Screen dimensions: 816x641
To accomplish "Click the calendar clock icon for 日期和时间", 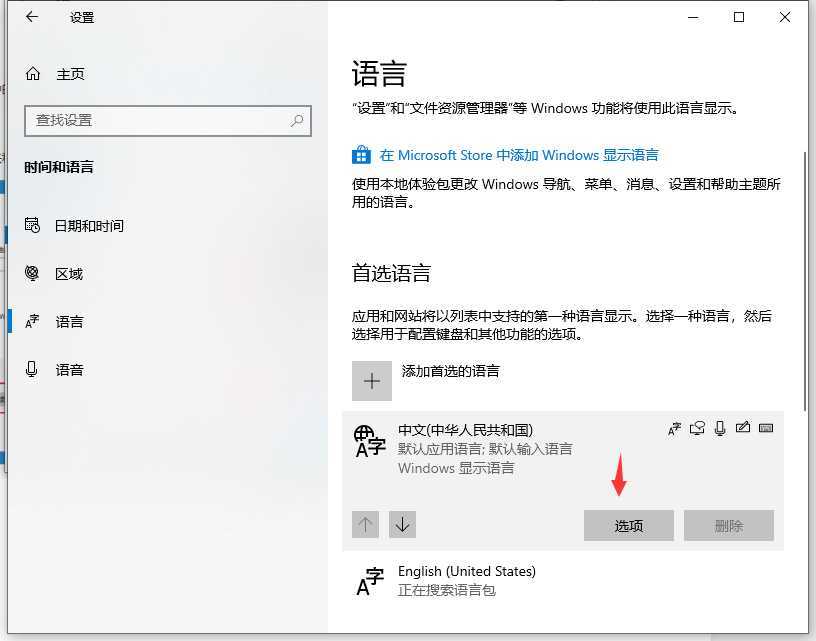I will (32, 225).
